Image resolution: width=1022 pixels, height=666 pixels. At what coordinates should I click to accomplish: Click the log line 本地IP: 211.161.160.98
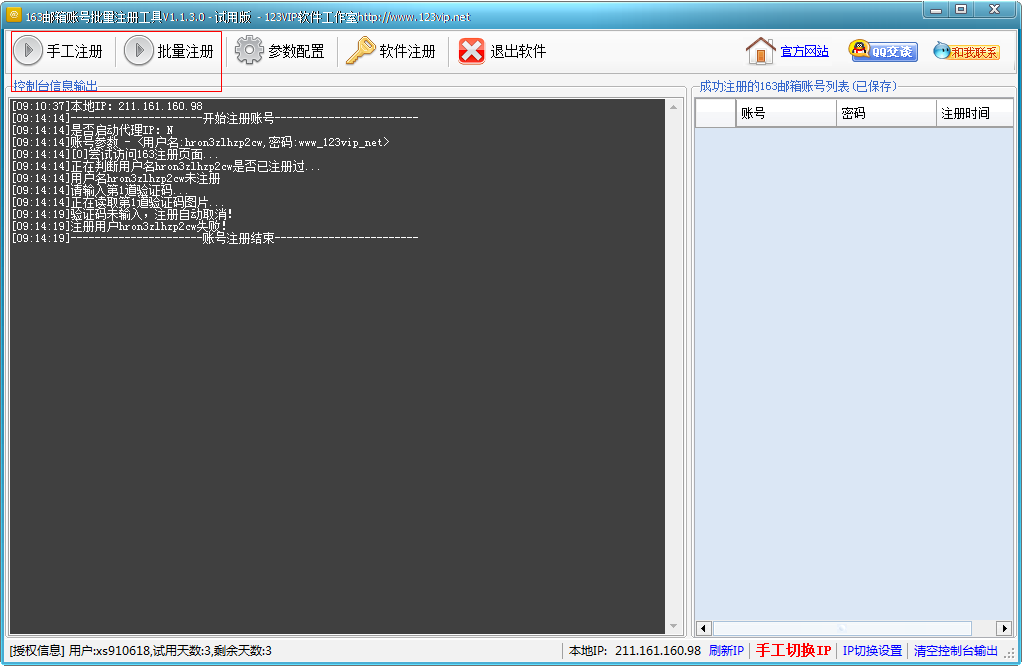(x=108, y=106)
